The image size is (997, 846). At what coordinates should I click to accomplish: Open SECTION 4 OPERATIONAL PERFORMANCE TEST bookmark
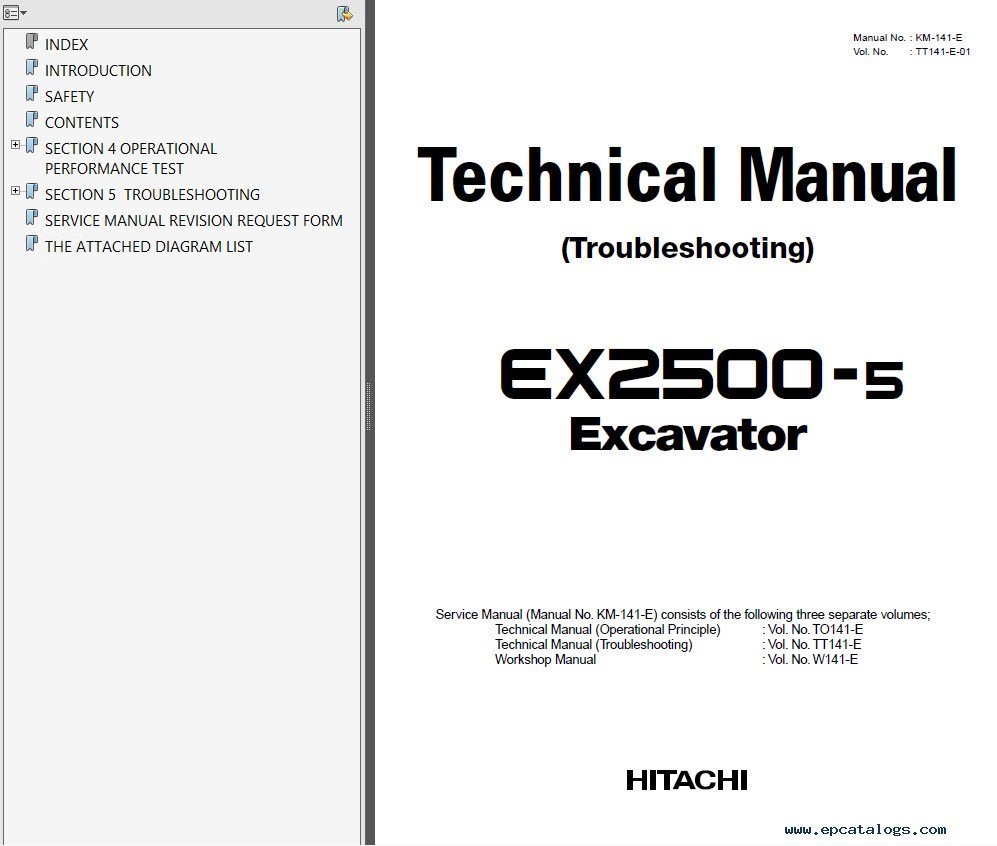pos(130,158)
